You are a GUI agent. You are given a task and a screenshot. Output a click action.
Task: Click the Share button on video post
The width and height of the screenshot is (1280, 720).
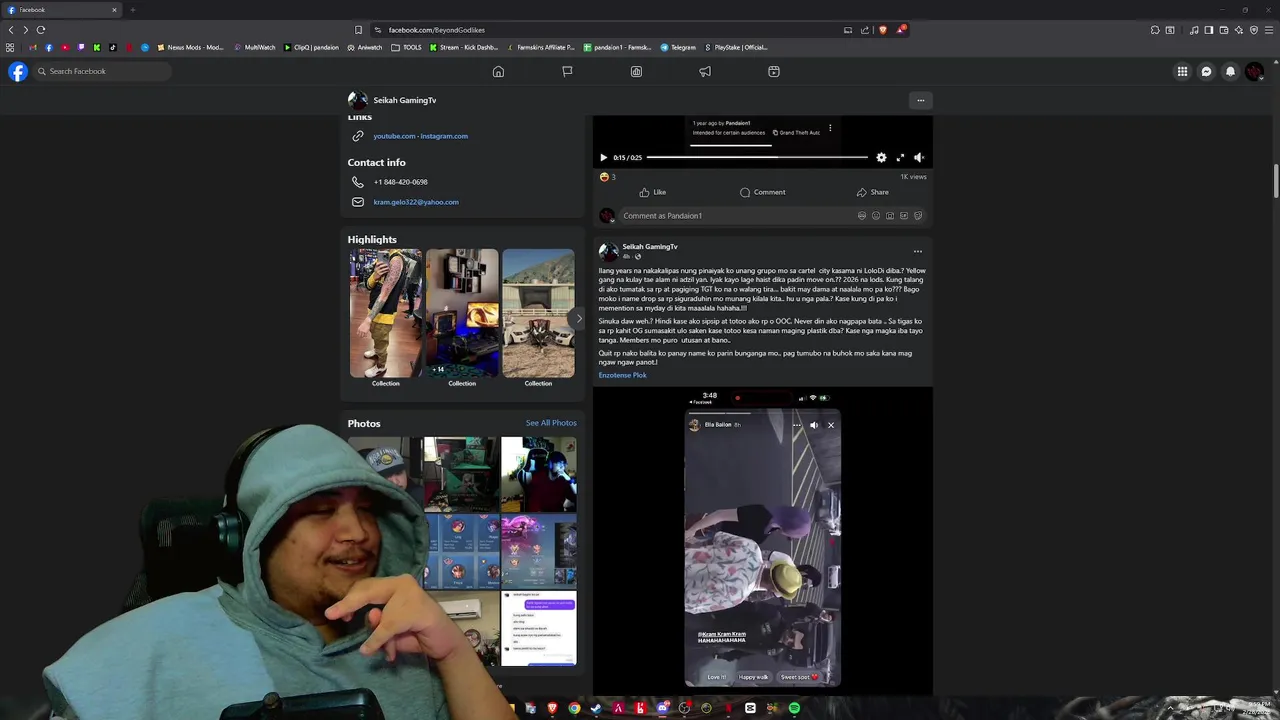[x=872, y=192]
